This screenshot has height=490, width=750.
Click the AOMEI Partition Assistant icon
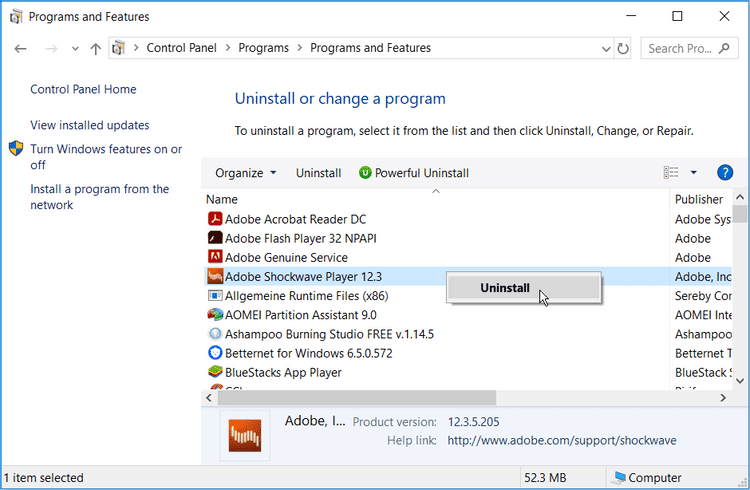pyautogui.click(x=215, y=314)
